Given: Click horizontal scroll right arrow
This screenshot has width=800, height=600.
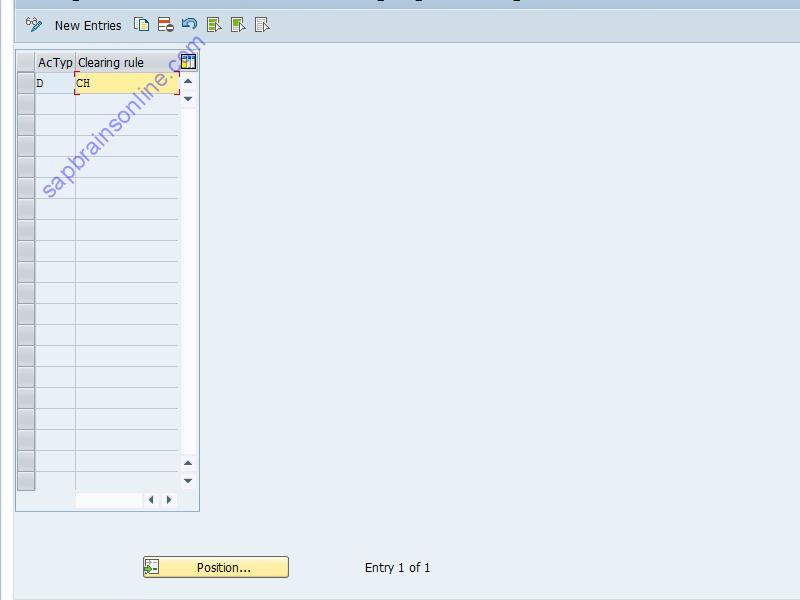Looking at the screenshot, I should (x=169, y=499).
